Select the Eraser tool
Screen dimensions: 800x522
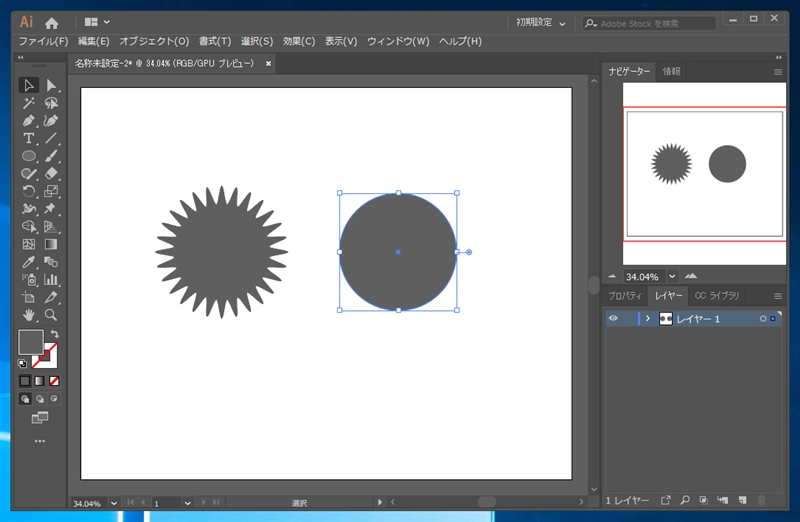pos(51,173)
